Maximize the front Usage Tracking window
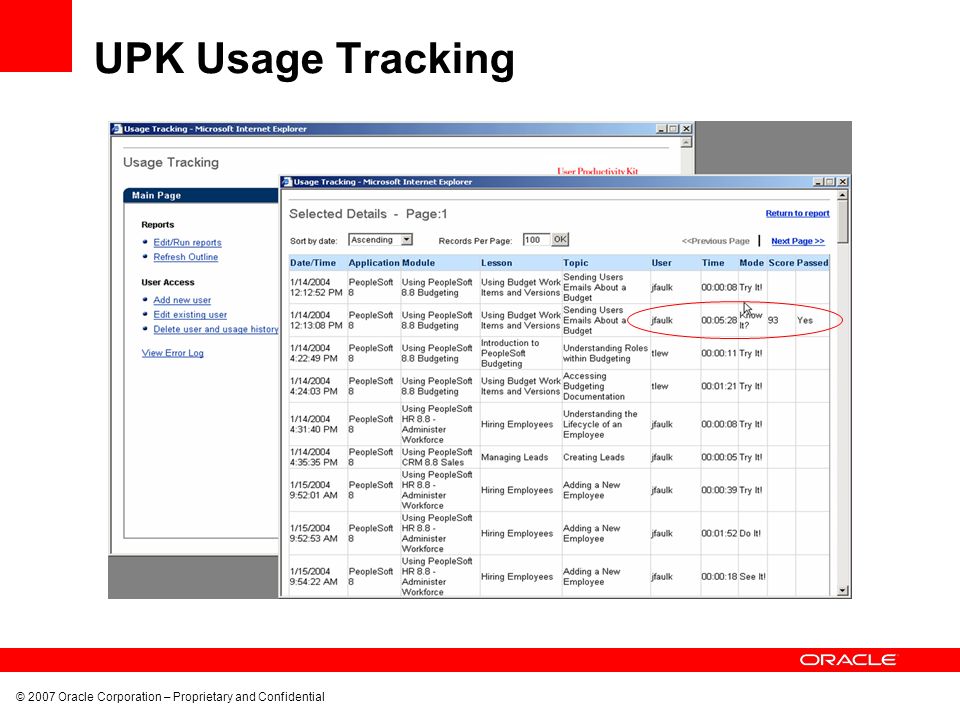The height and width of the screenshot is (720, 960). click(x=830, y=182)
